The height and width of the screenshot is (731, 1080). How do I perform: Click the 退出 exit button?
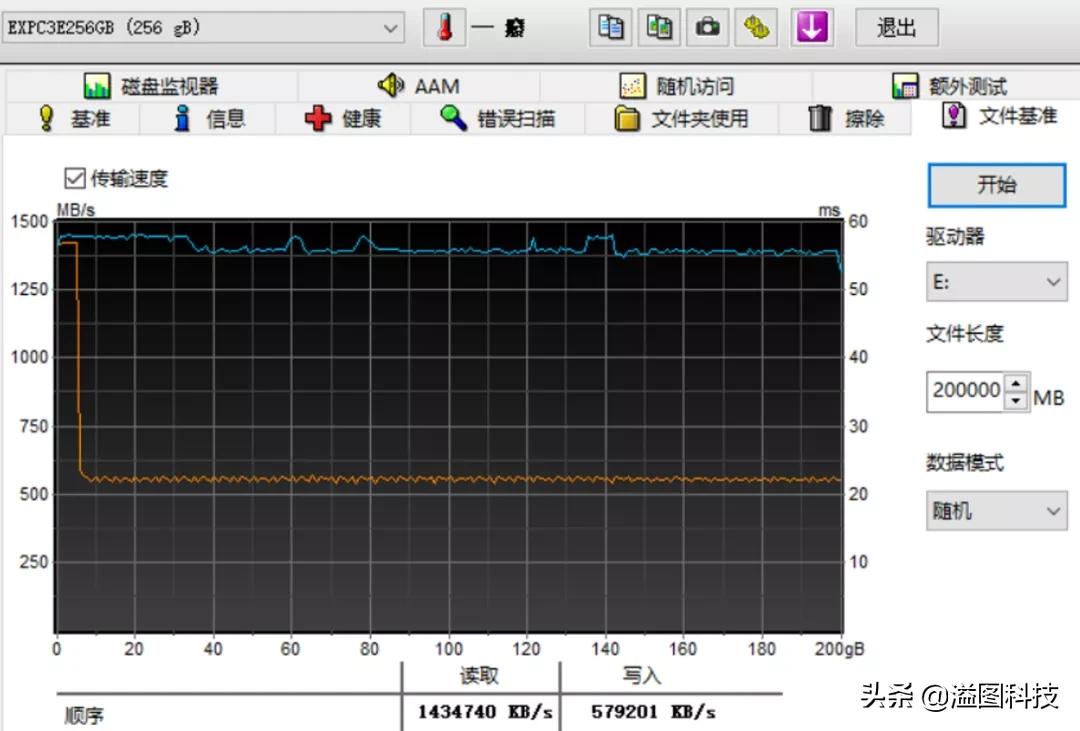896,28
